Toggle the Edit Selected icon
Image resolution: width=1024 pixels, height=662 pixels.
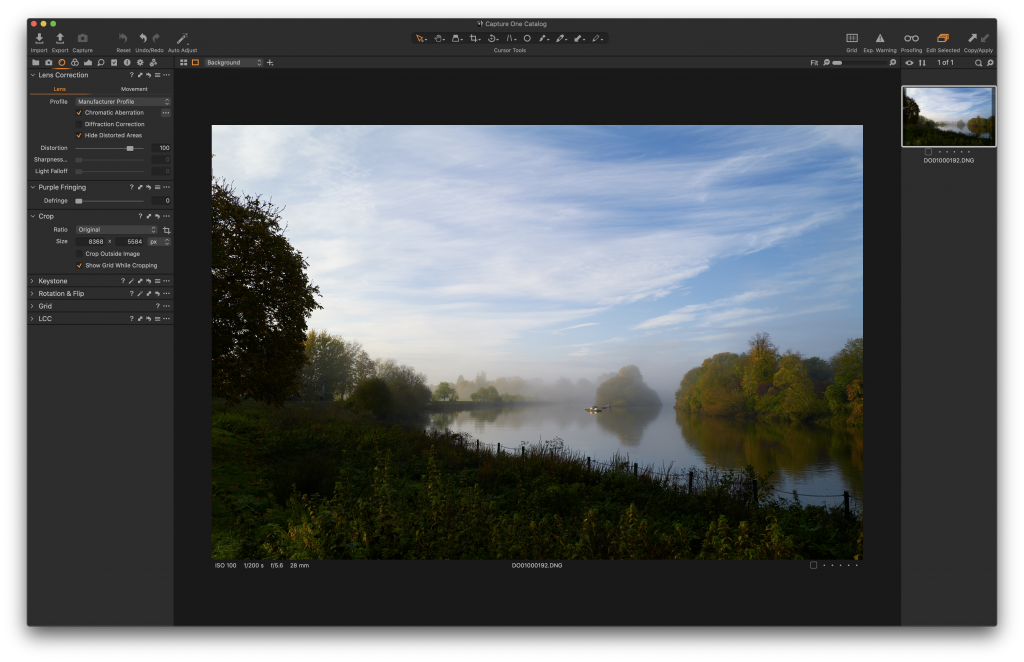[x=942, y=39]
